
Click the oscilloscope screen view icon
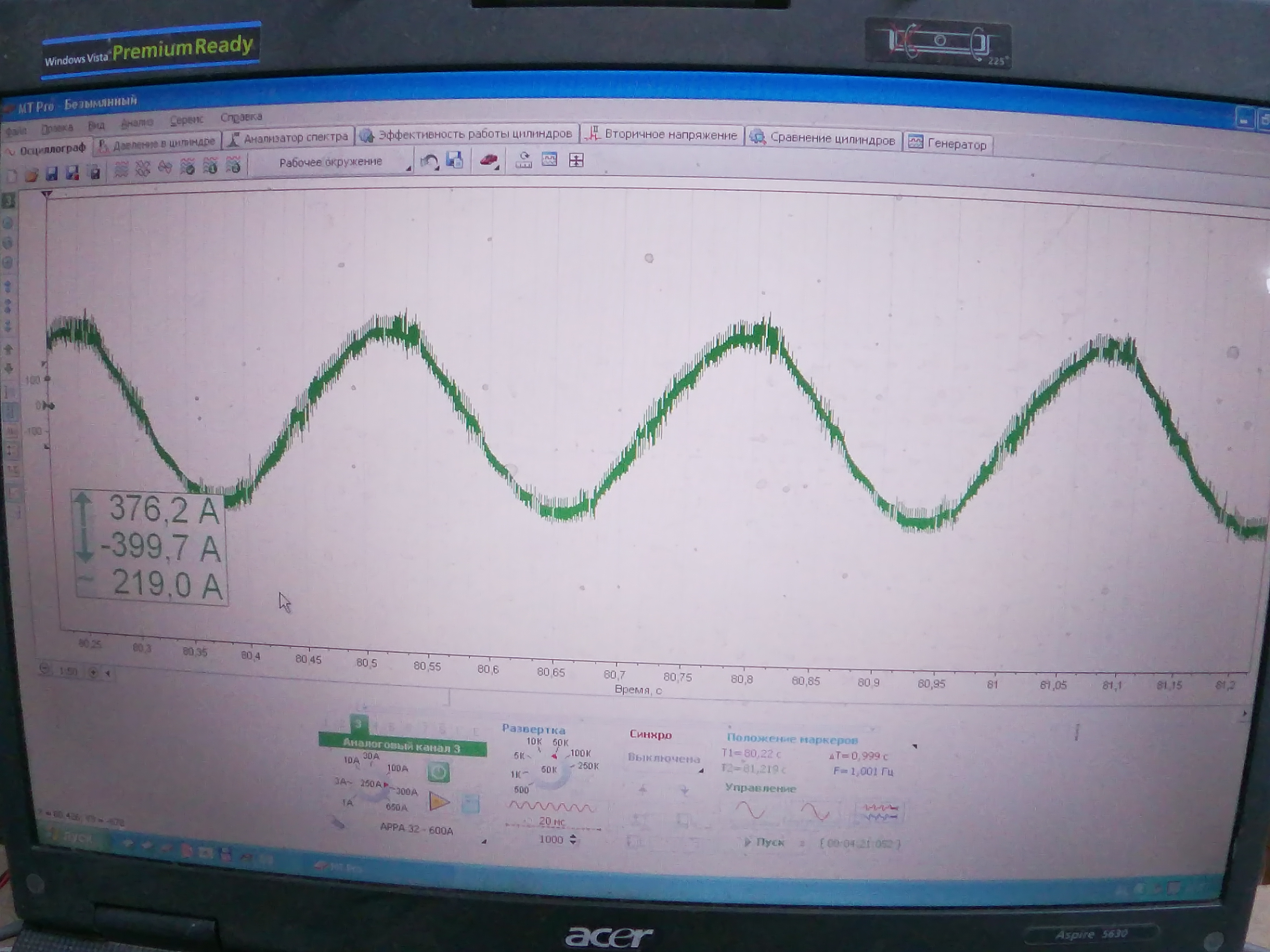(549, 159)
